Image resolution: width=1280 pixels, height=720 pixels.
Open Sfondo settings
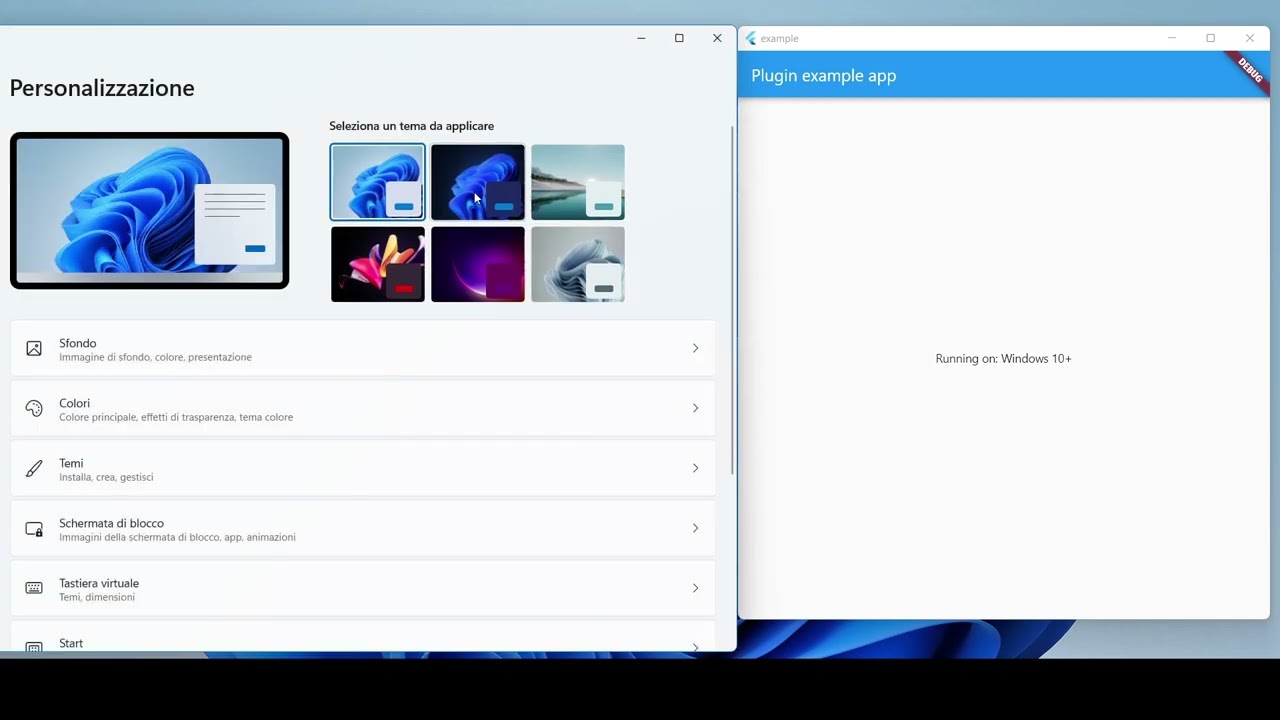[363, 348]
